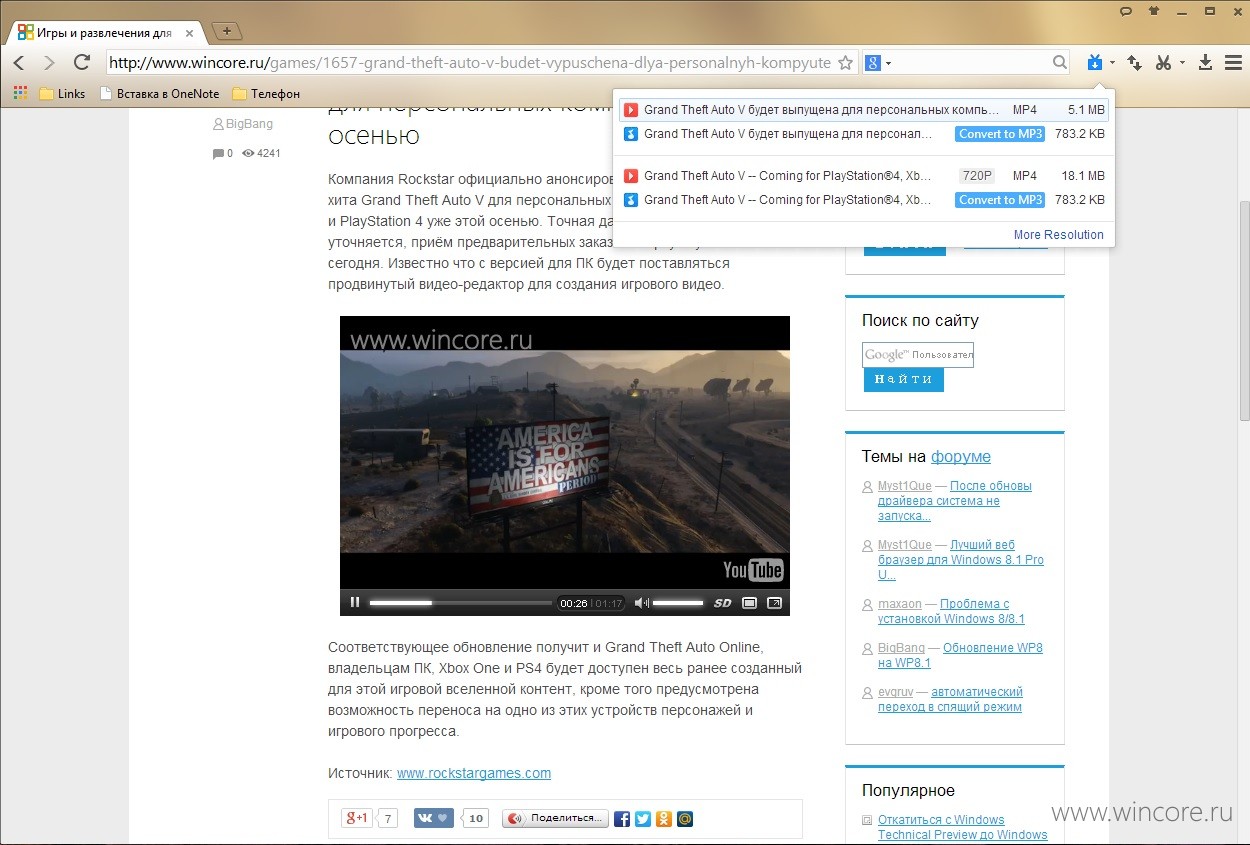
Task: Click the maxaon user link
Action: (x=900, y=604)
